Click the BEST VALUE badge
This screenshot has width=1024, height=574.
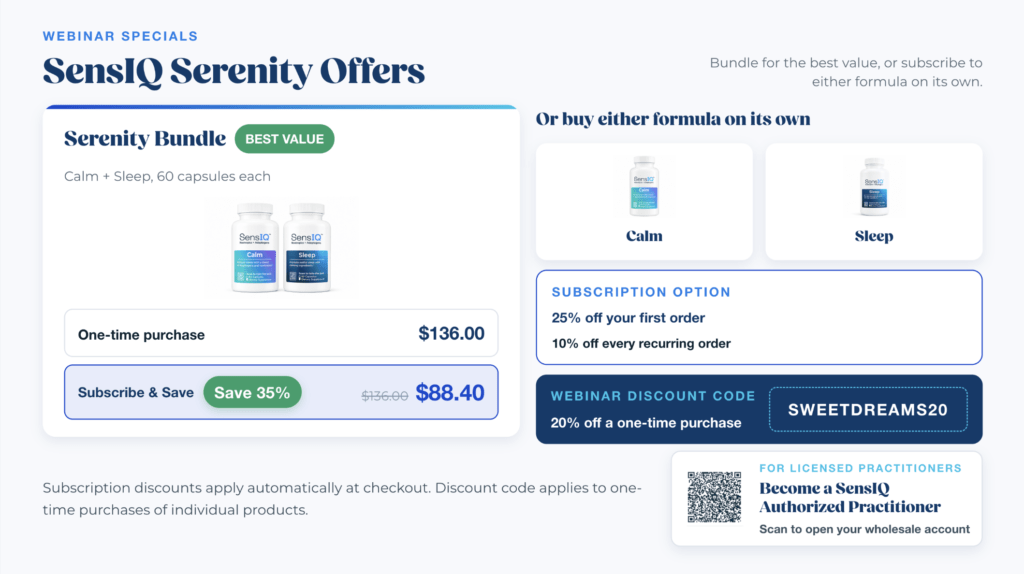click(284, 139)
